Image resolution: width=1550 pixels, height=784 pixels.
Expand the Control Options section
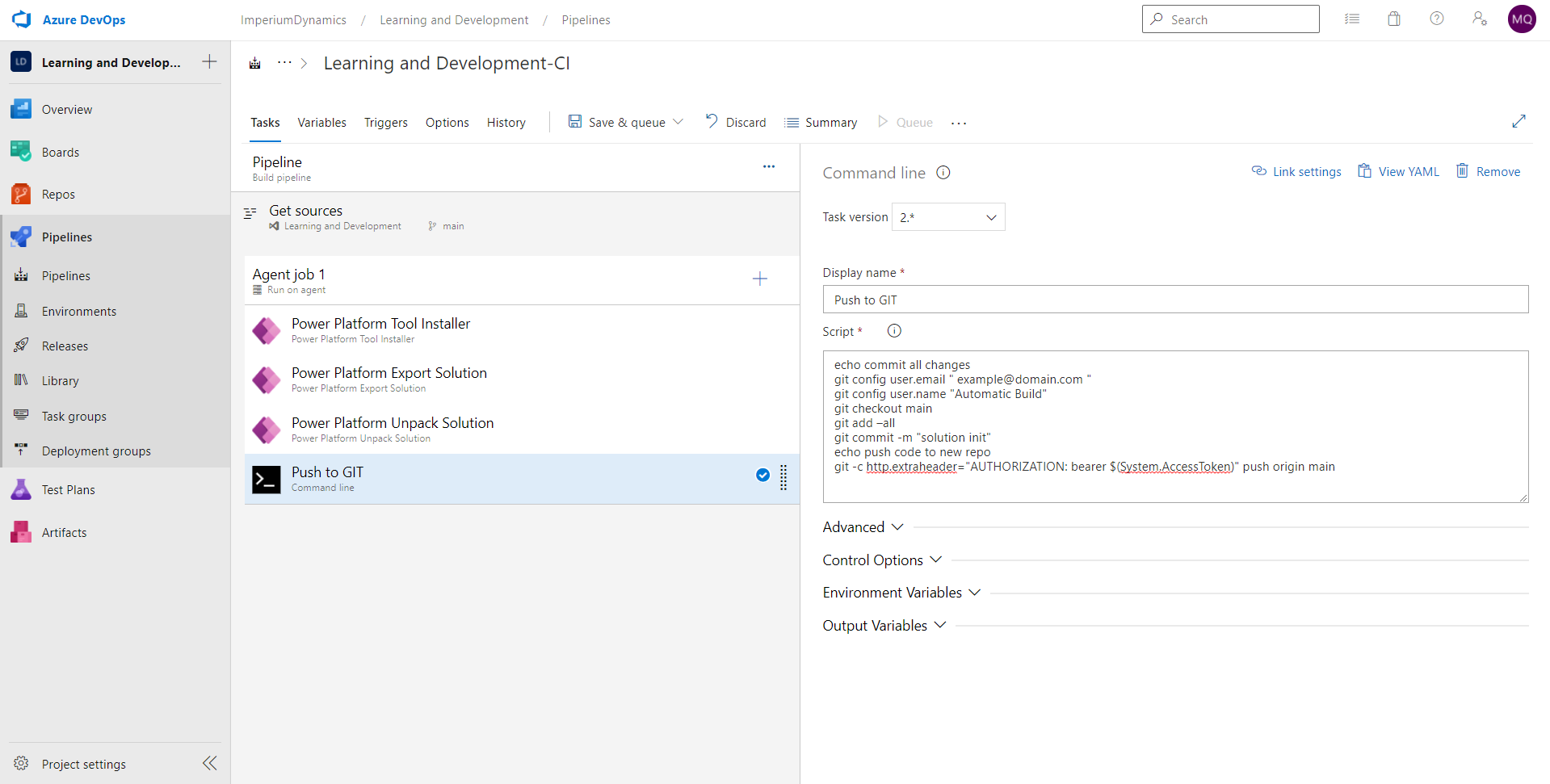[x=880, y=560]
